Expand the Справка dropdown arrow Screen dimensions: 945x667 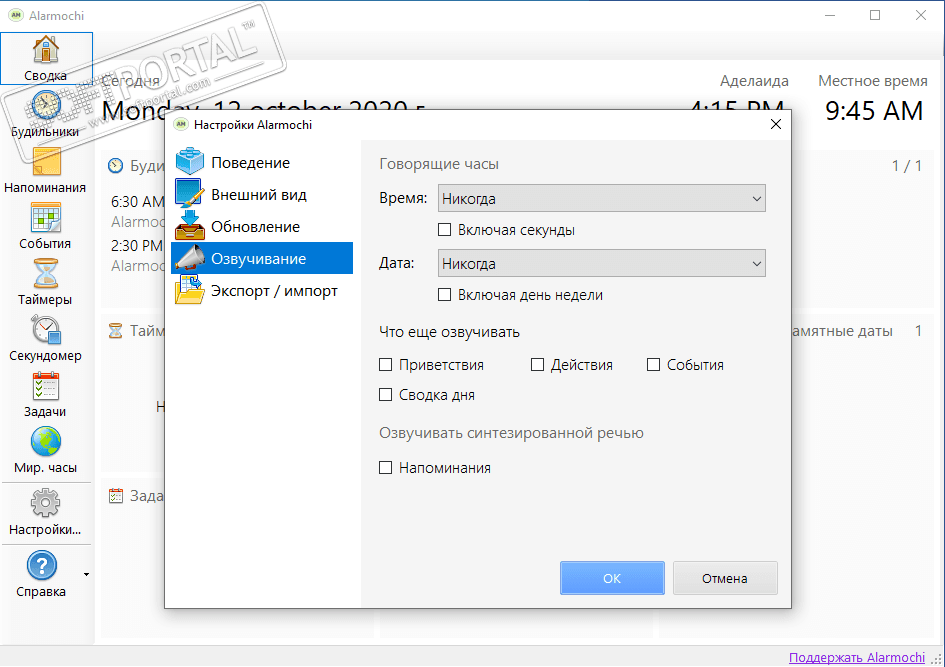pos(86,574)
